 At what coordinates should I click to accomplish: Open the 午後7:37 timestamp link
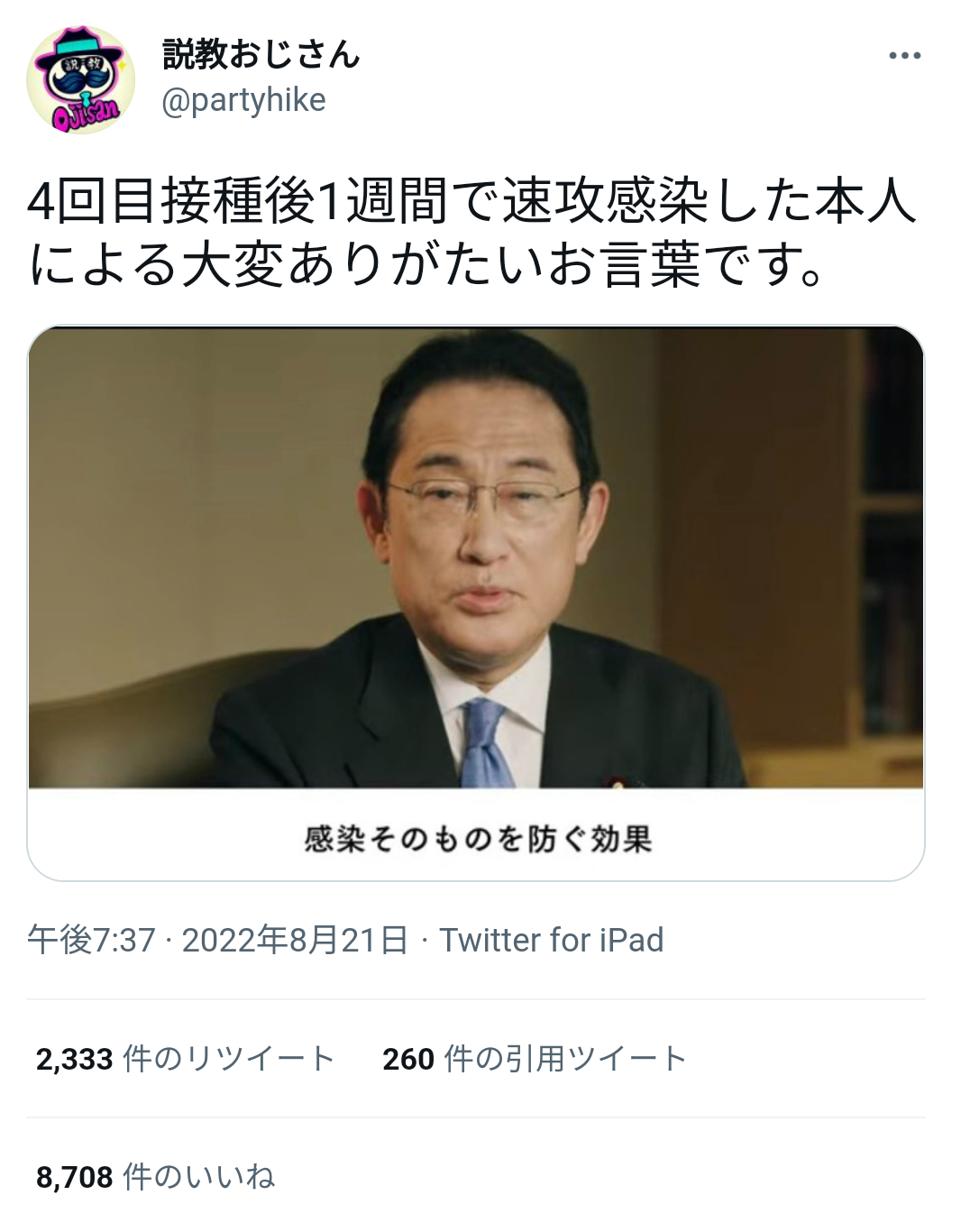91,940
